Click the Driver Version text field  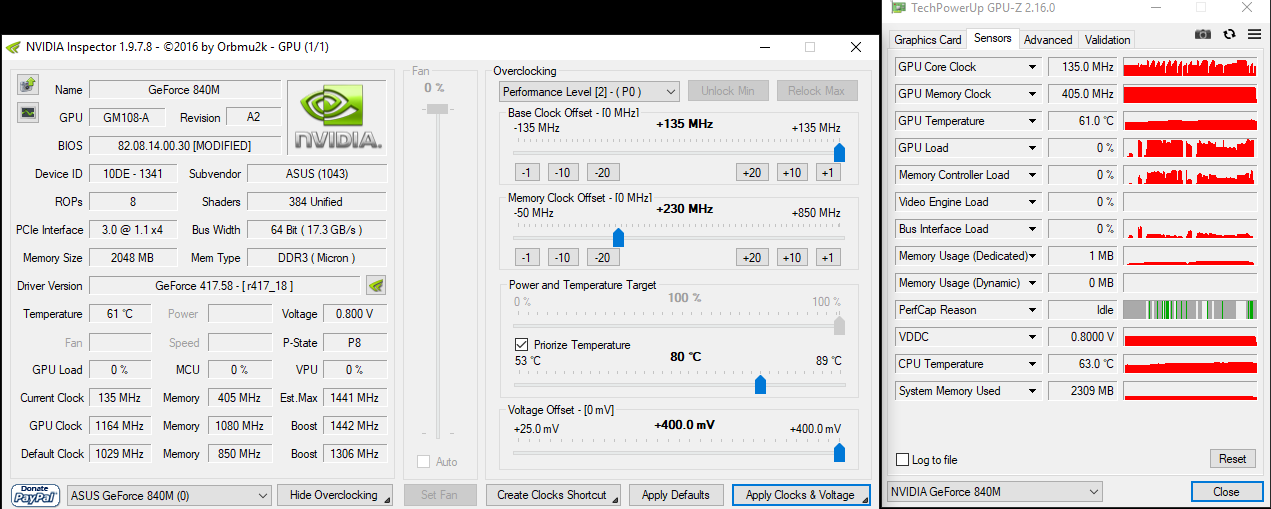pyautogui.click(x=226, y=286)
